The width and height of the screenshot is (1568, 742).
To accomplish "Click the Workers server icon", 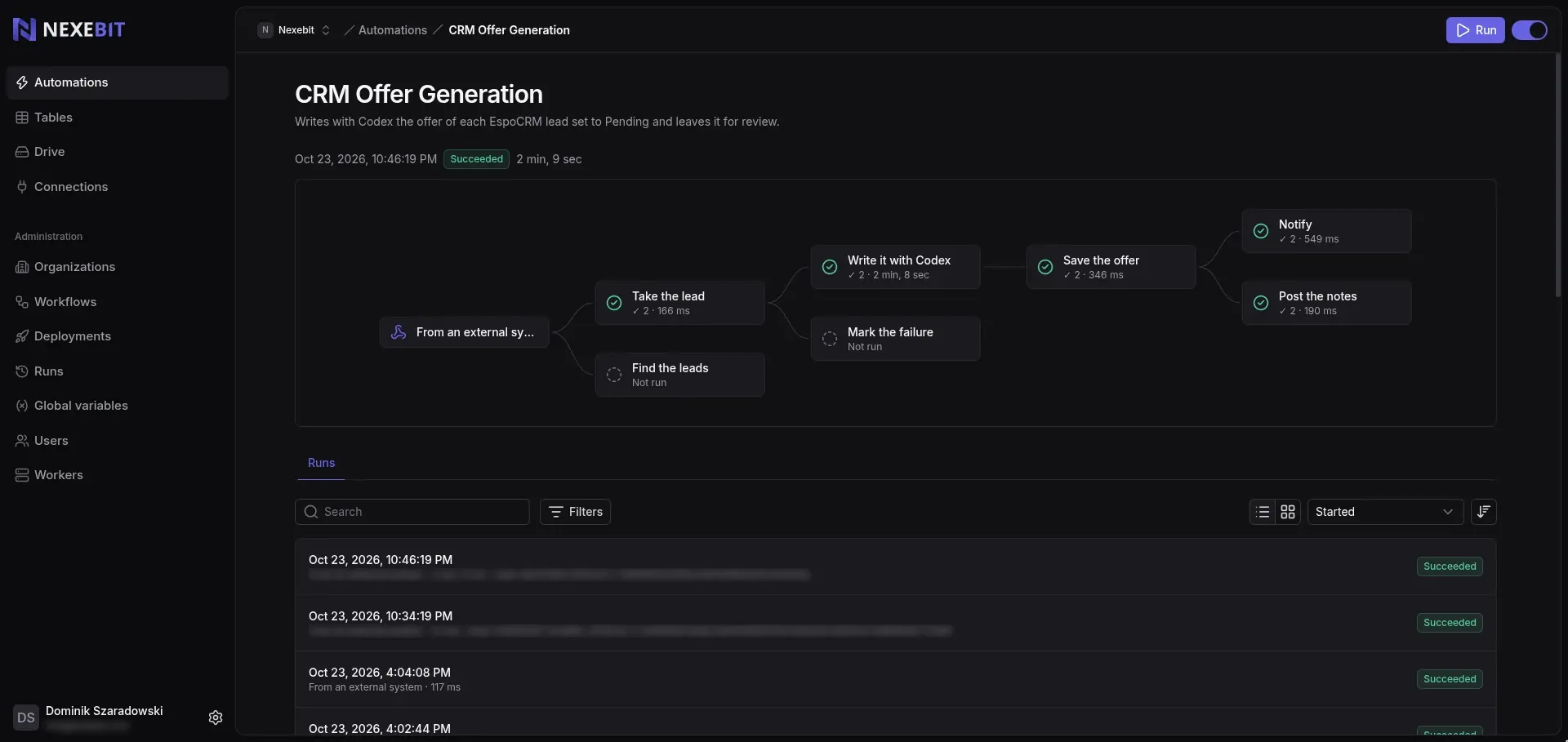I will click(22, 475).
